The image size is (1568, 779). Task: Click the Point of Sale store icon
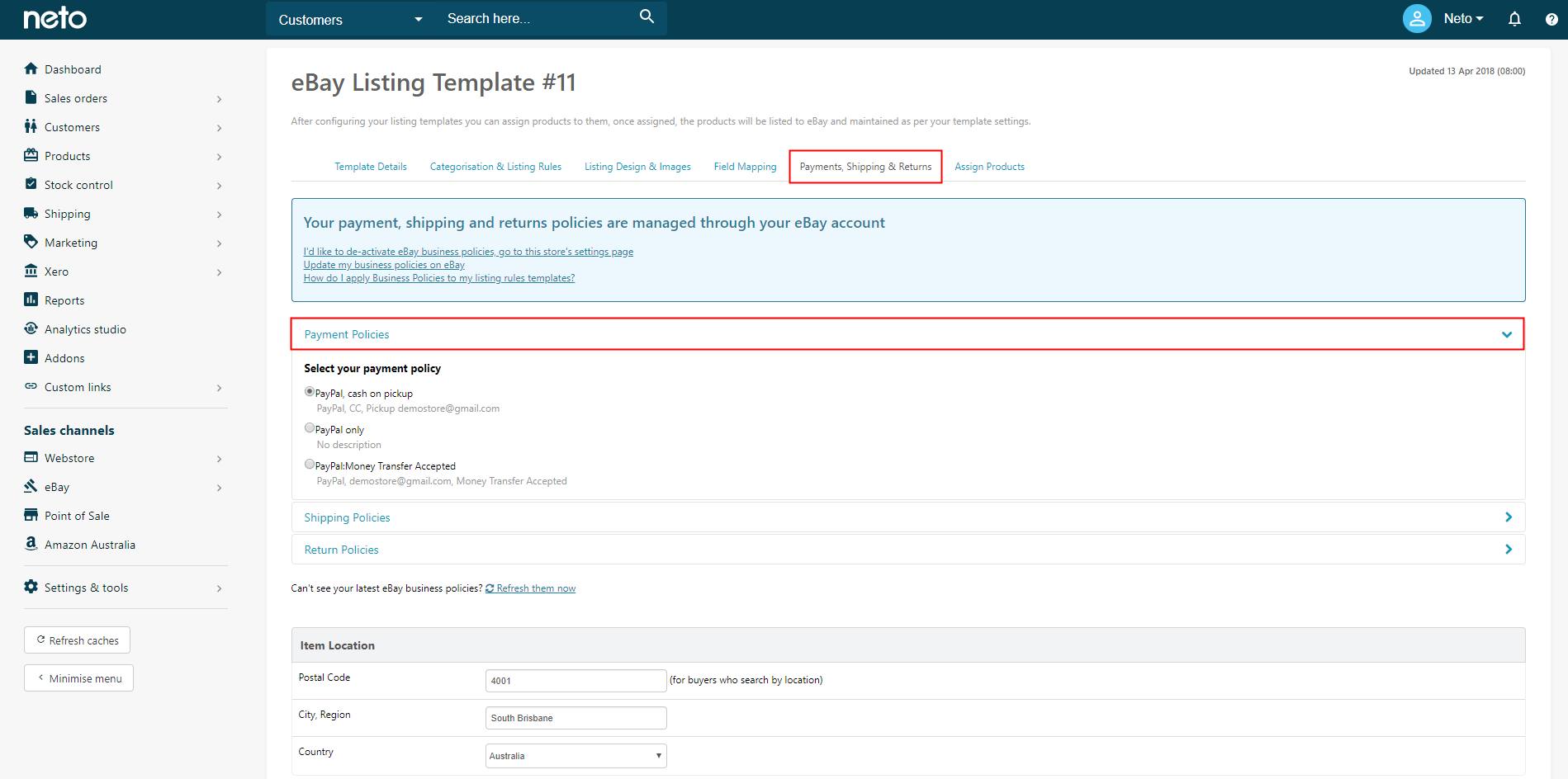point(31,515)
